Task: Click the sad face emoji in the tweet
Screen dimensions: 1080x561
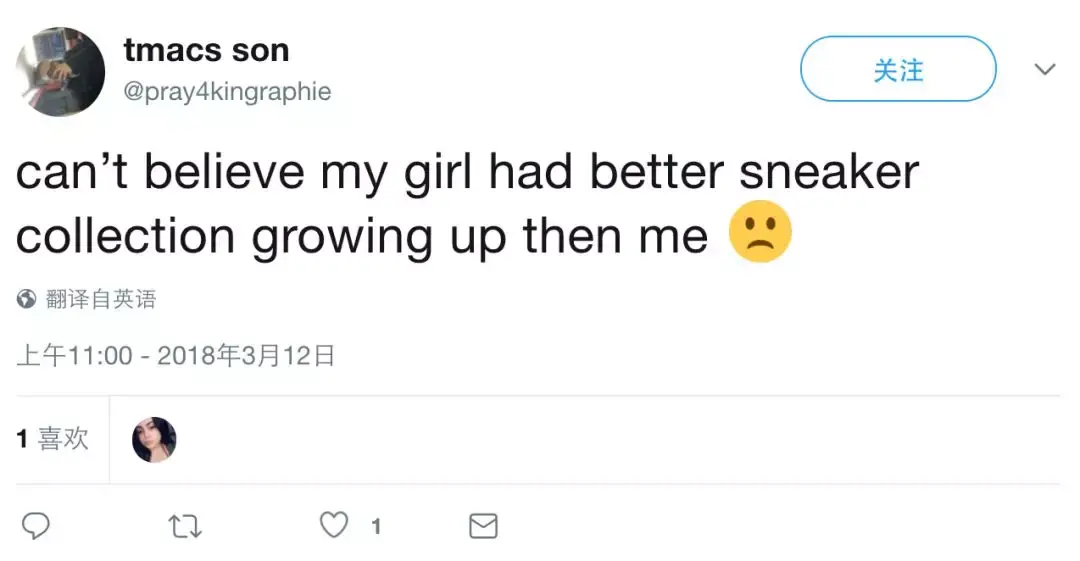Action: pyautogui.click(x=760, y=235)
